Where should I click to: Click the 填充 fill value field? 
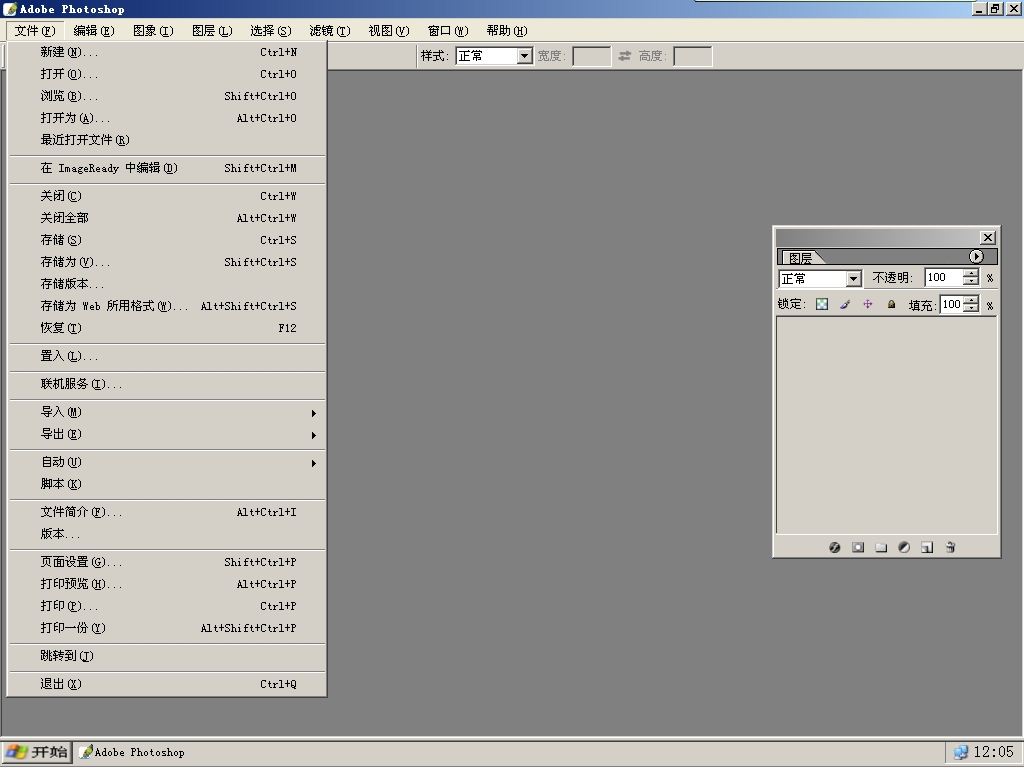(951, 304)
